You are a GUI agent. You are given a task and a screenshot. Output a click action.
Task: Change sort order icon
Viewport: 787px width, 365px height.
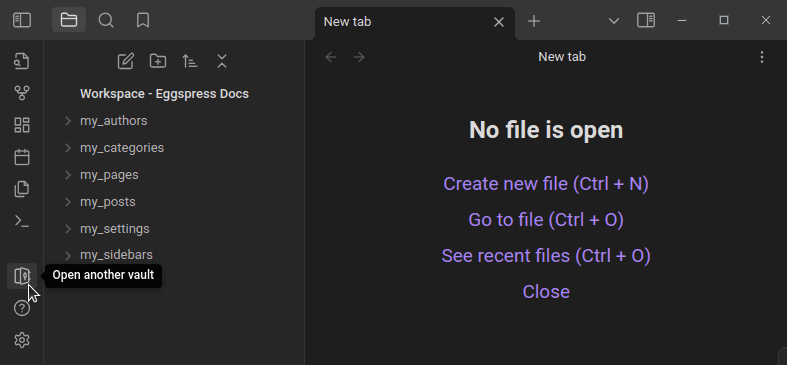190,61
